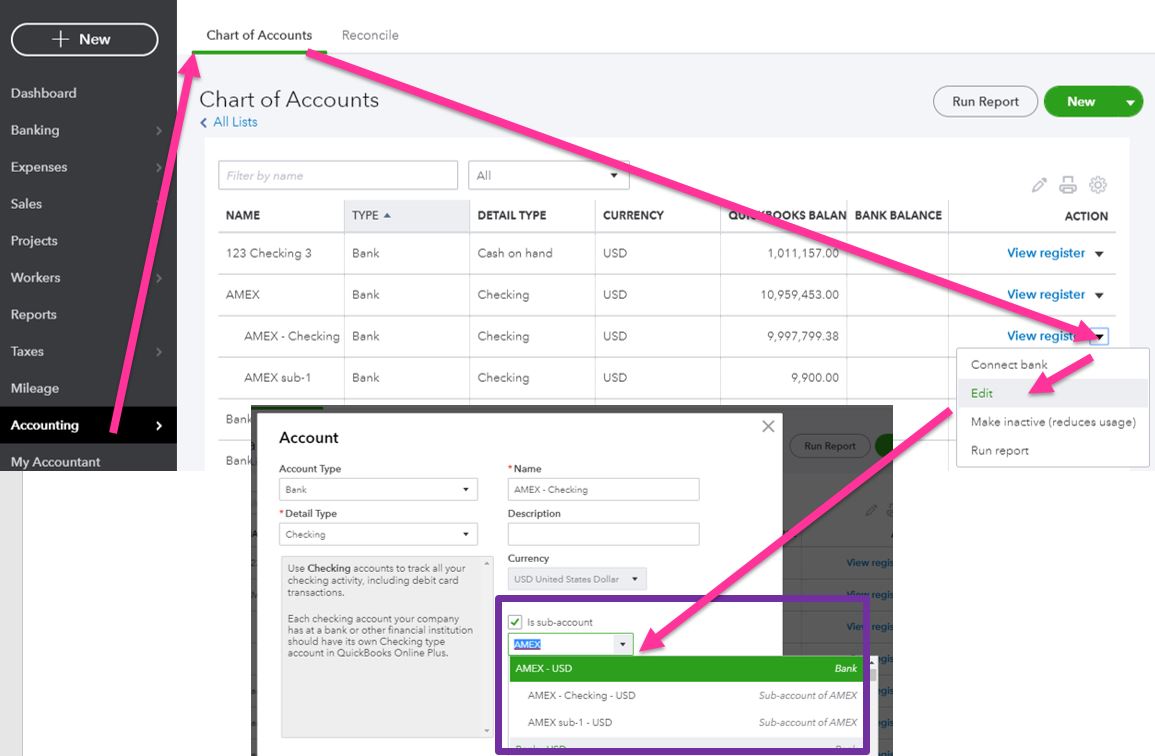The image size is (1155, 756).
Task: Sort table by the TYPE column header
Action: (x=407, y=215)
